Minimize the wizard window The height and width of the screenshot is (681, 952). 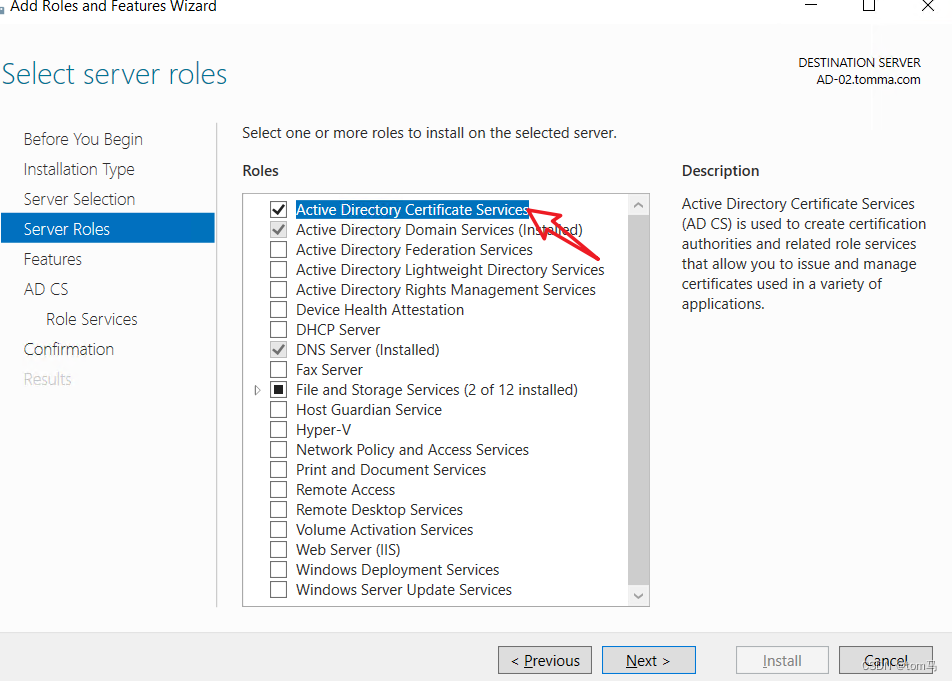tap(811, 5)
